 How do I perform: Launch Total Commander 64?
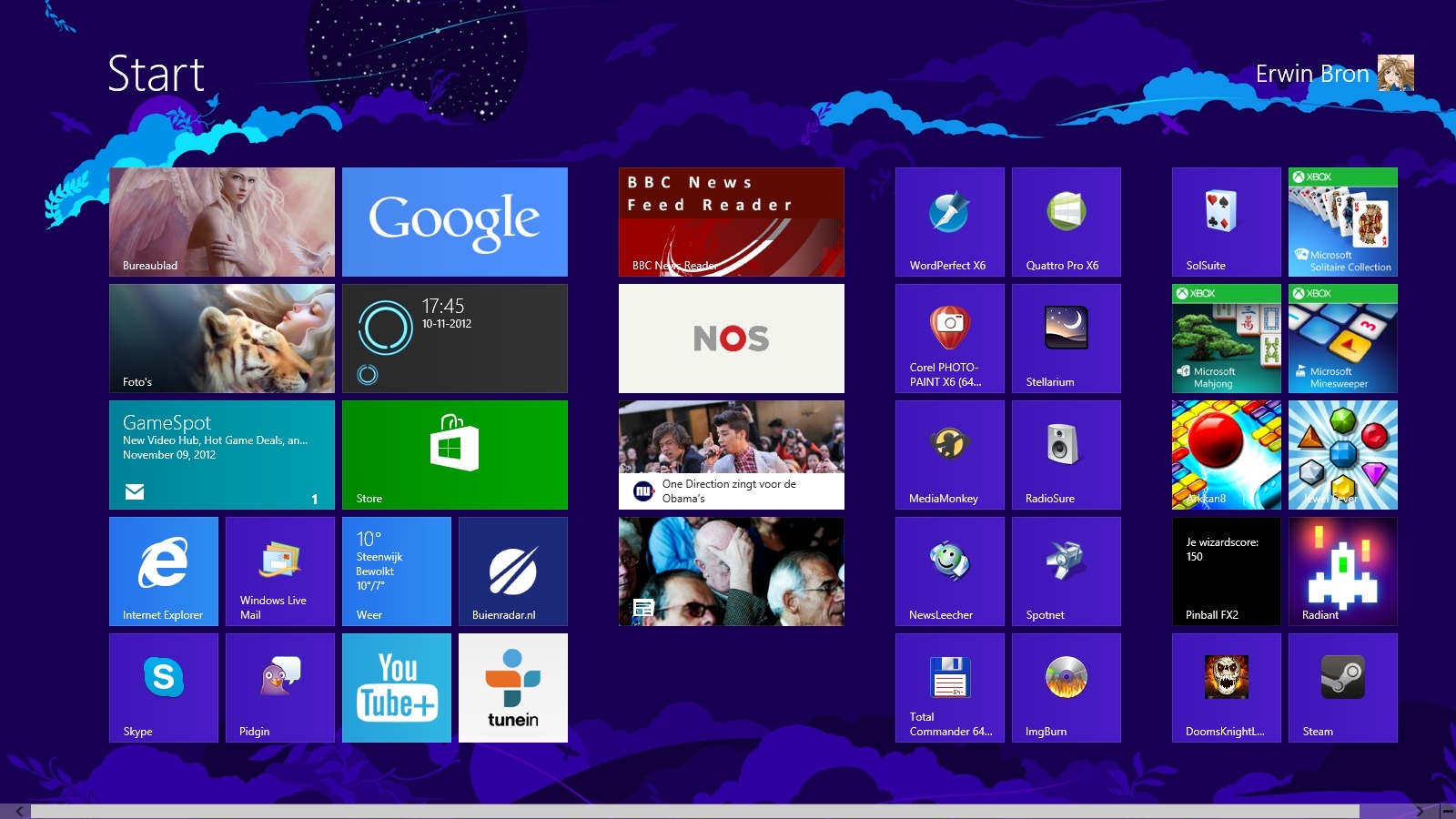click(x=950, y=688)
